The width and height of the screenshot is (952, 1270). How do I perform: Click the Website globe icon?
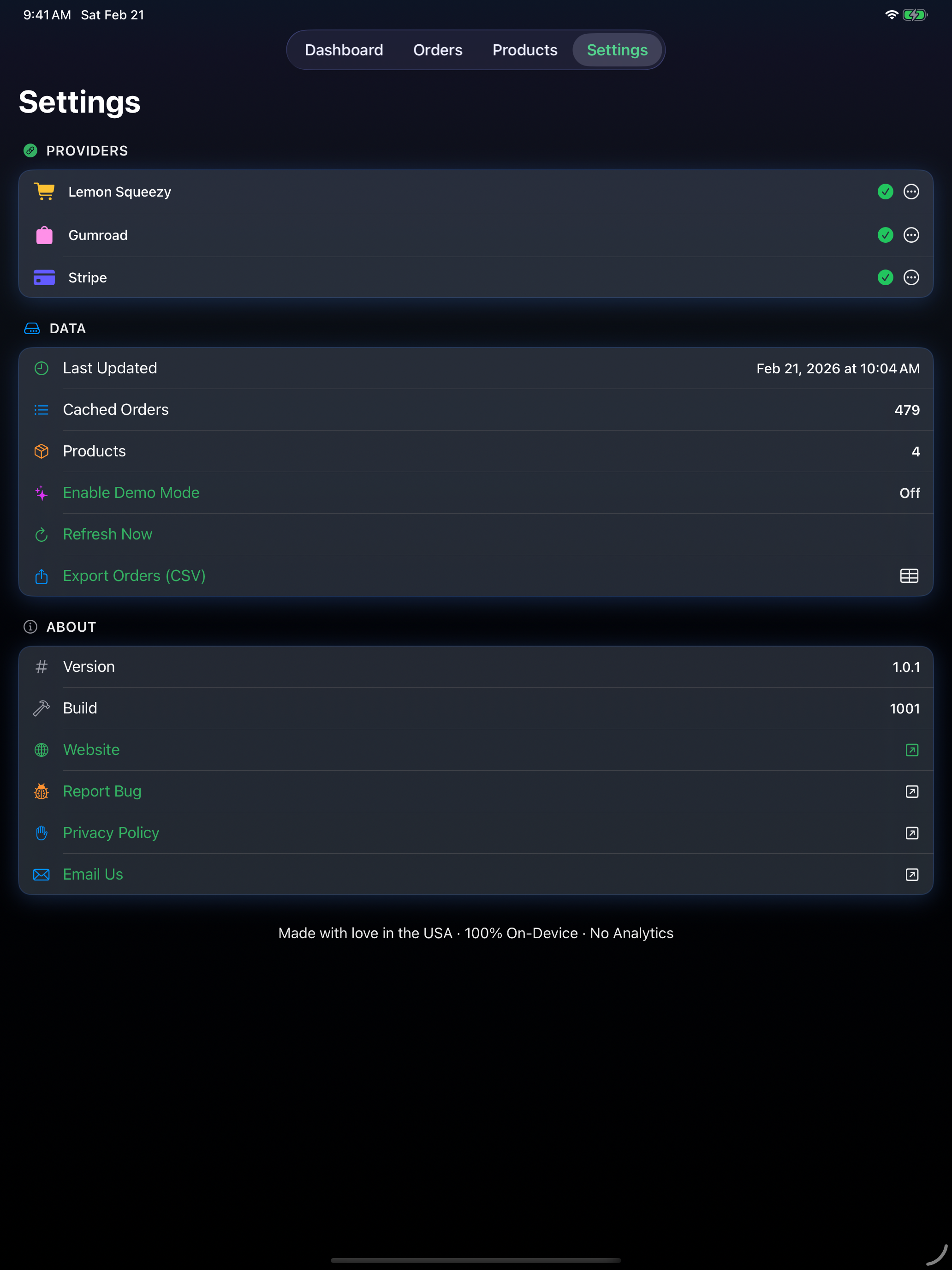click(x=42, y=750)
